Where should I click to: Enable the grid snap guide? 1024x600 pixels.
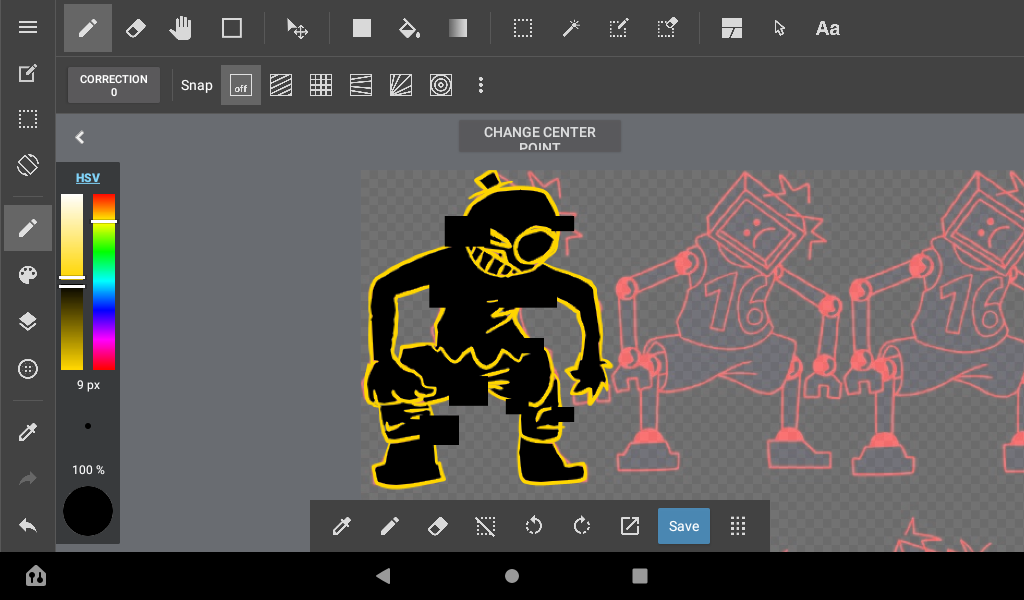[320, 86]
